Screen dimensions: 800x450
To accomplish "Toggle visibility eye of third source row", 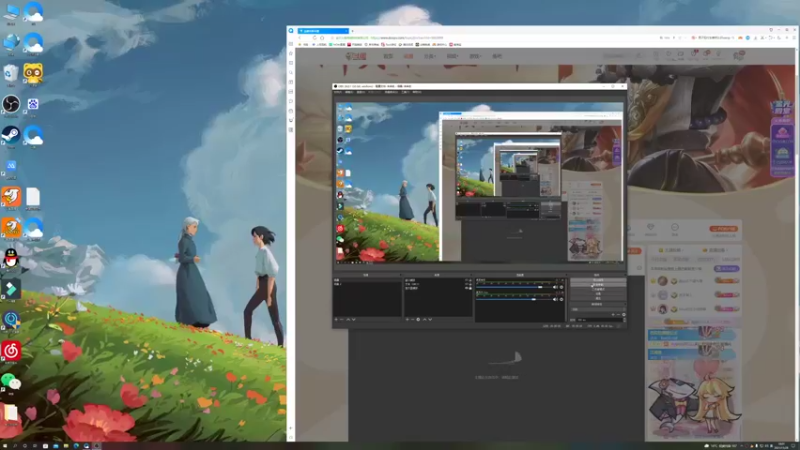I will click(x=466, y=288).
